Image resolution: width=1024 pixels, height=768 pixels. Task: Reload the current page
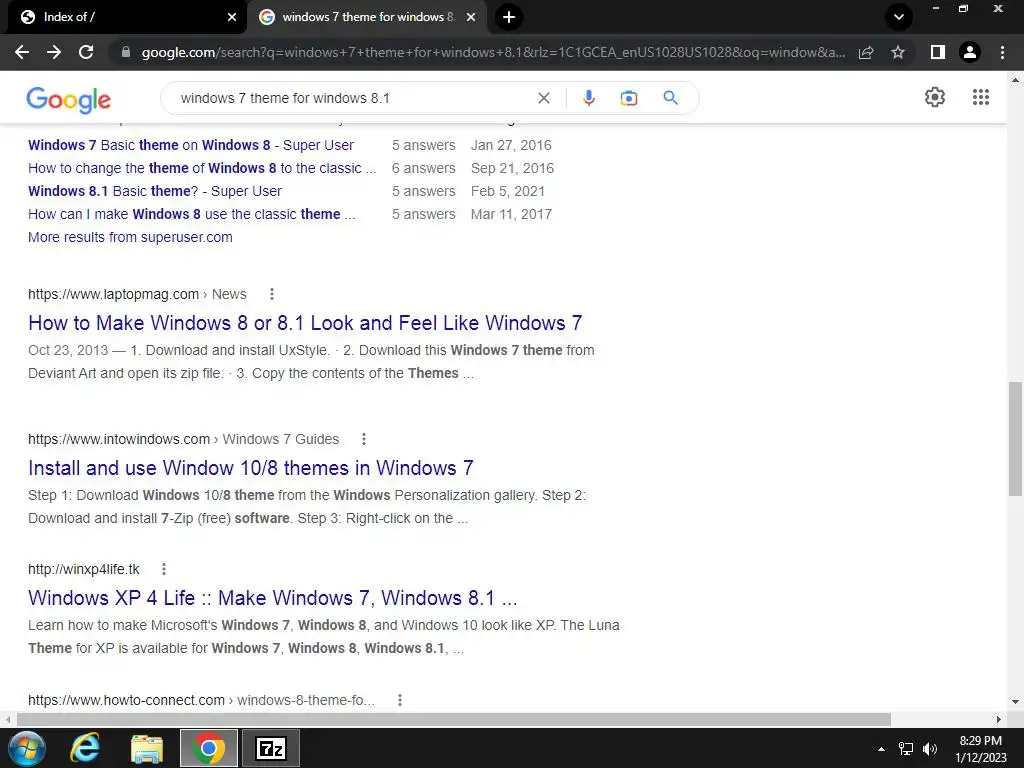(x=86, y=52)
